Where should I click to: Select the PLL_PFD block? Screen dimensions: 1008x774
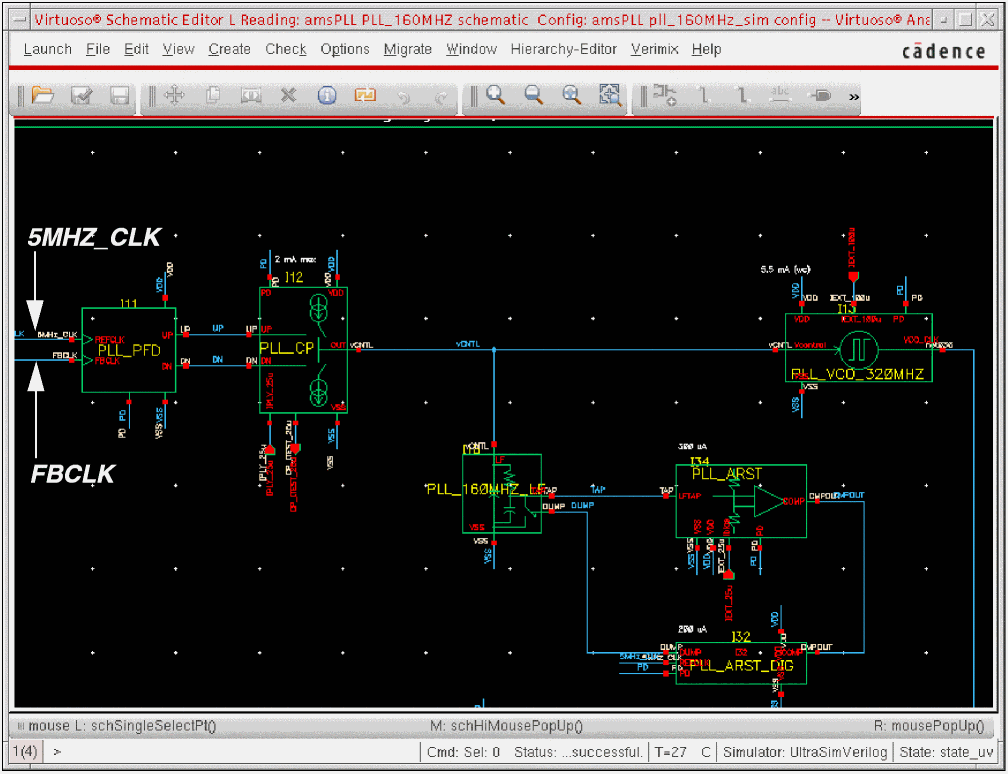128,350
